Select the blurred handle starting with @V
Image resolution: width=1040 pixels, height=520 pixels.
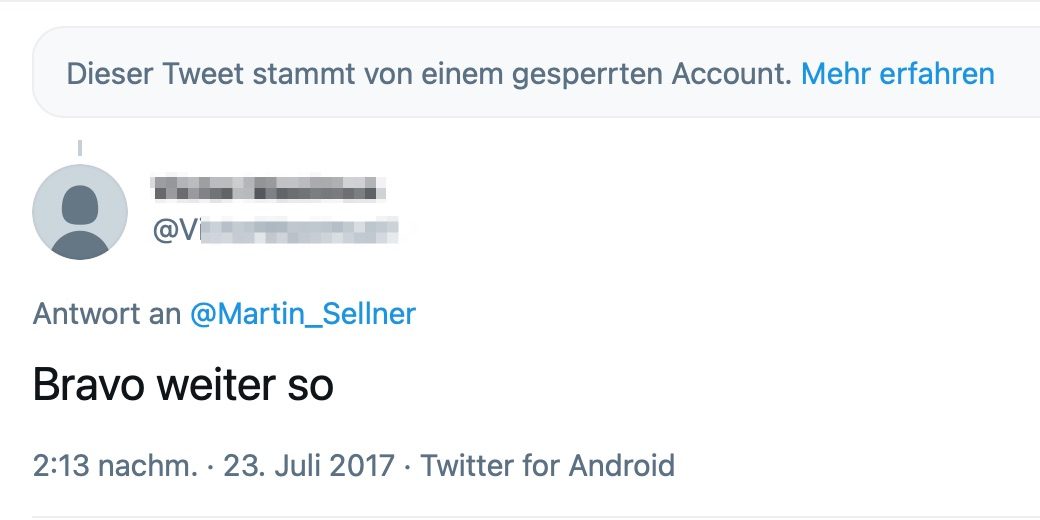(x=275, y=229)
